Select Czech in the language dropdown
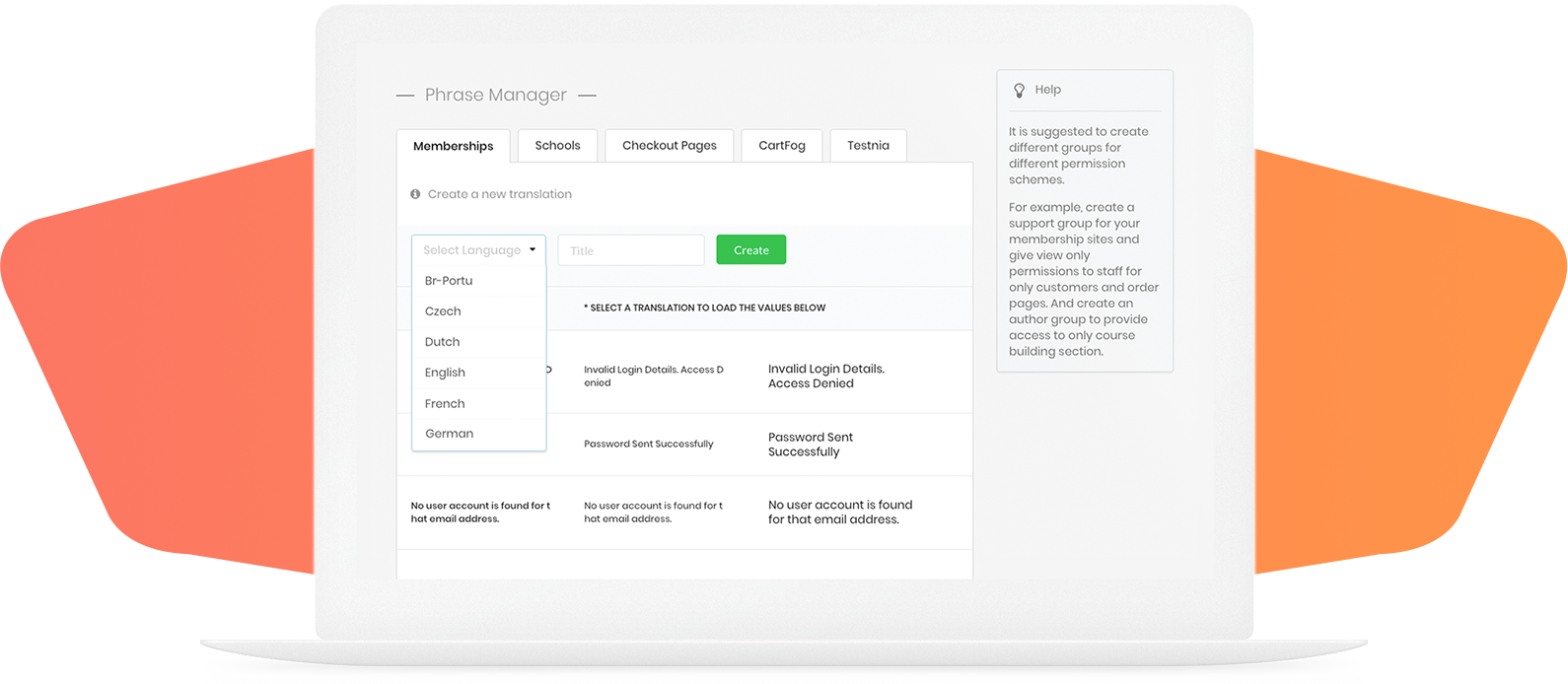Viewport: 1568px width, 684px height. 443,311
